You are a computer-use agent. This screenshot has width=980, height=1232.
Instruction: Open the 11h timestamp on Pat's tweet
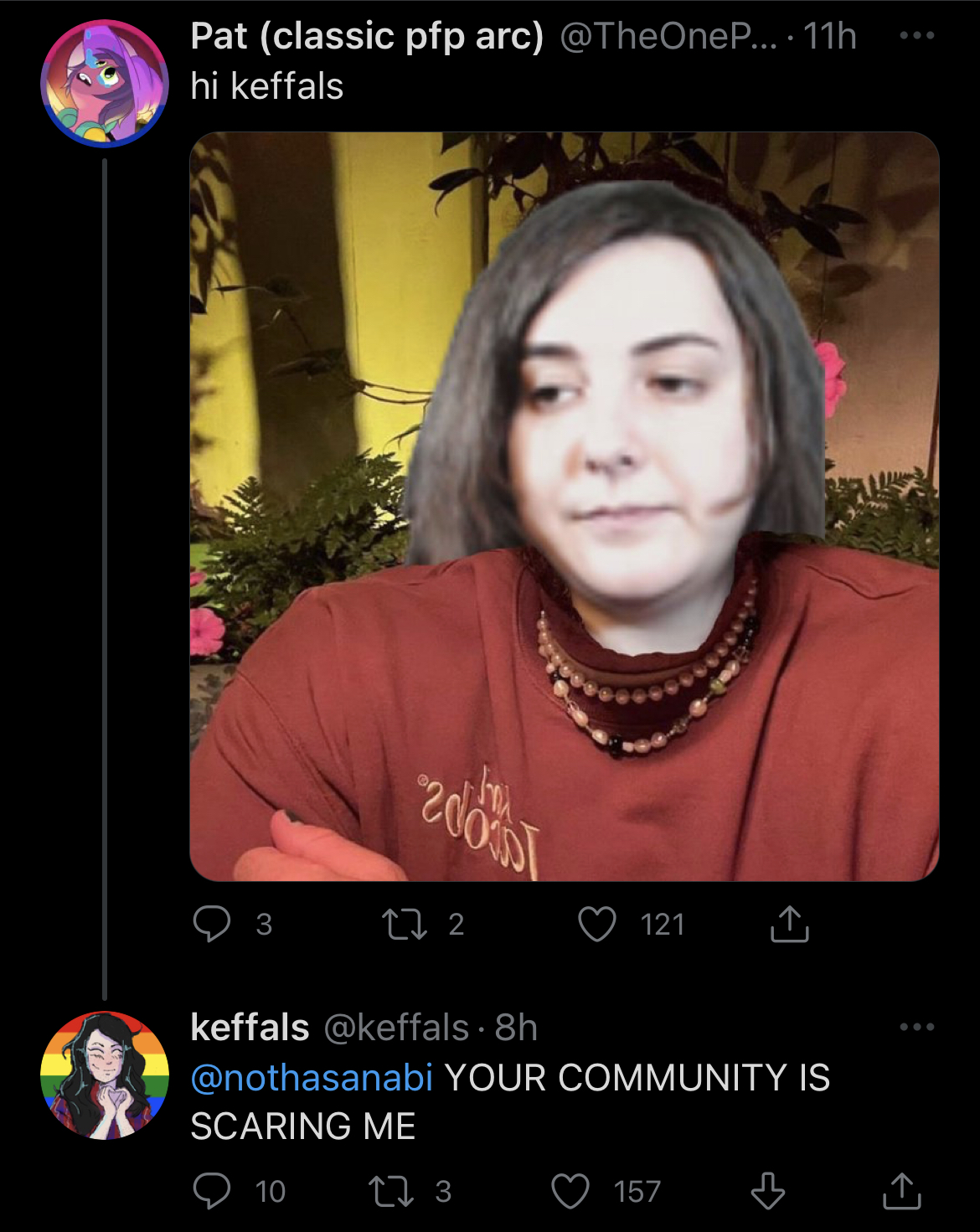point(830,36)
